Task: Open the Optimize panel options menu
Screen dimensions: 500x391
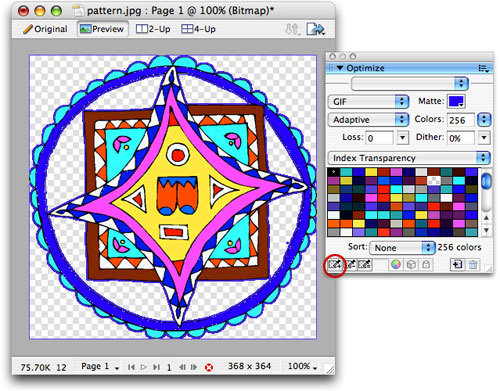Action: (x=483, y=68)
